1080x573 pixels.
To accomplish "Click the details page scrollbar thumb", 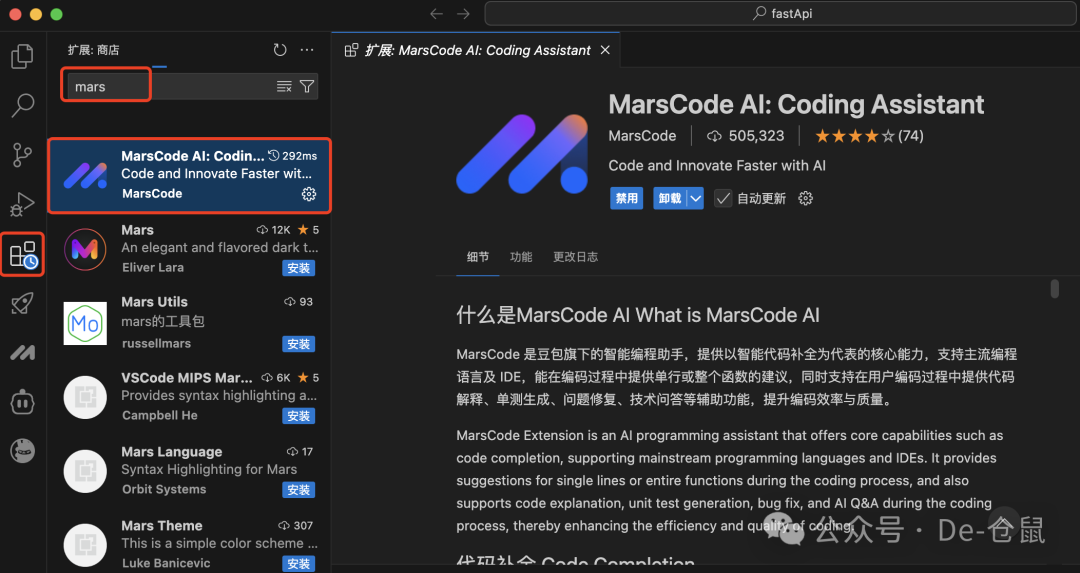I will point(1054,289).
